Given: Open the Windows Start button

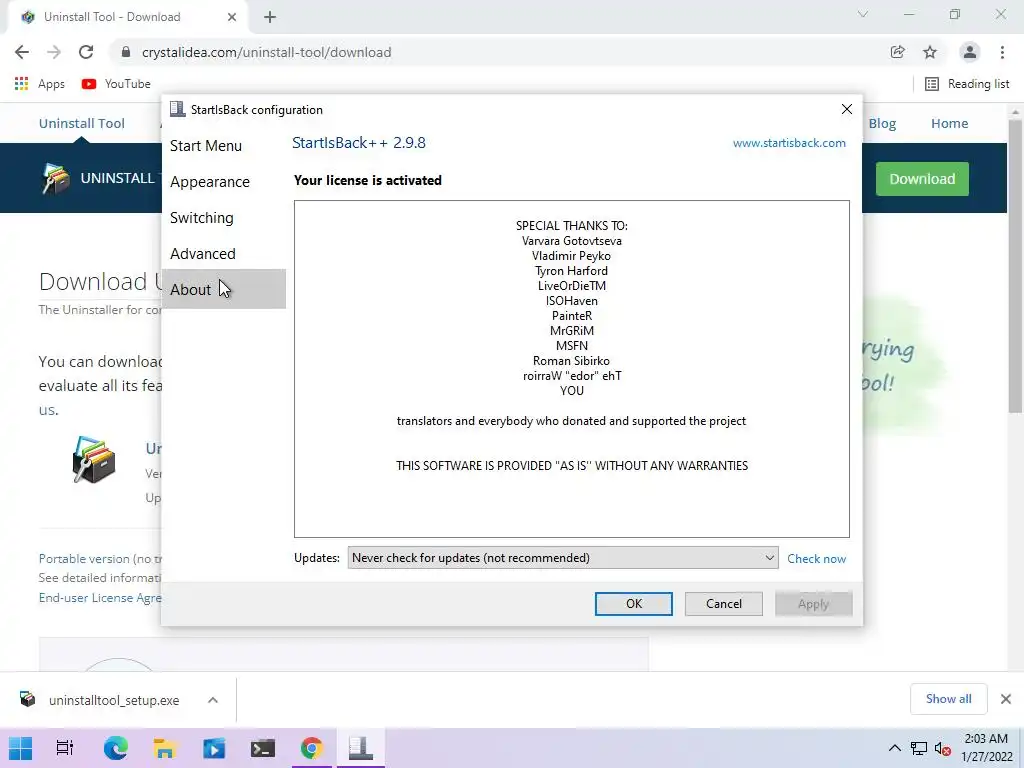Looking at the screenshot, I should pos(20,748).
